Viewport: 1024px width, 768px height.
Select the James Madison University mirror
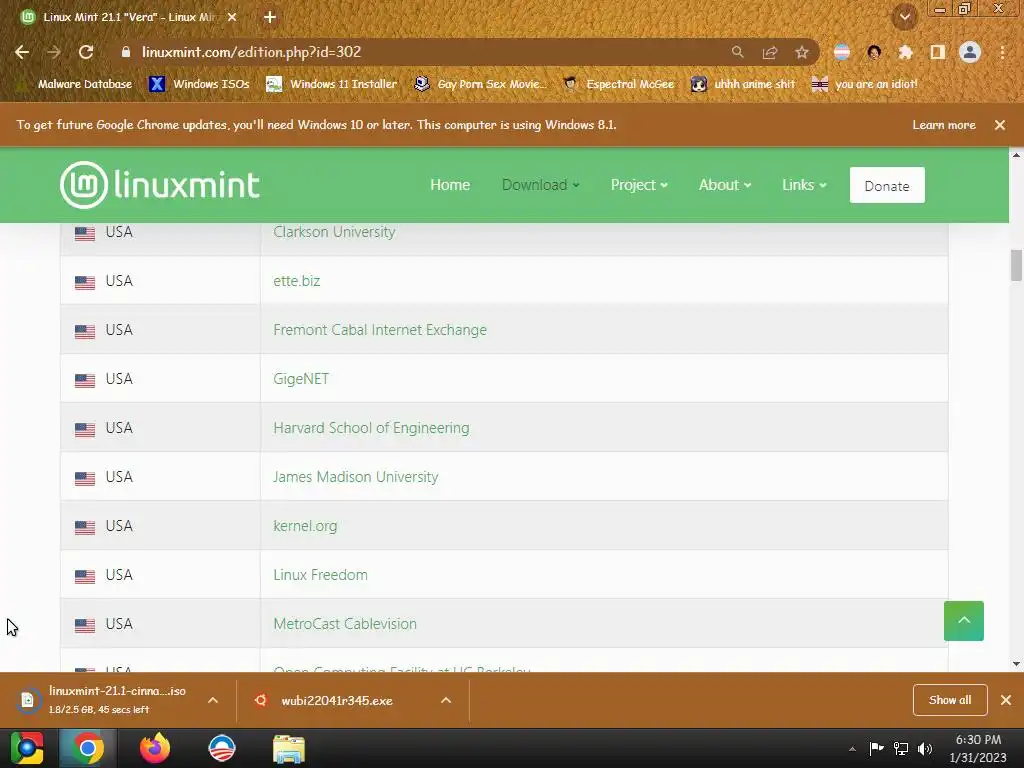(x=356, y=477)
